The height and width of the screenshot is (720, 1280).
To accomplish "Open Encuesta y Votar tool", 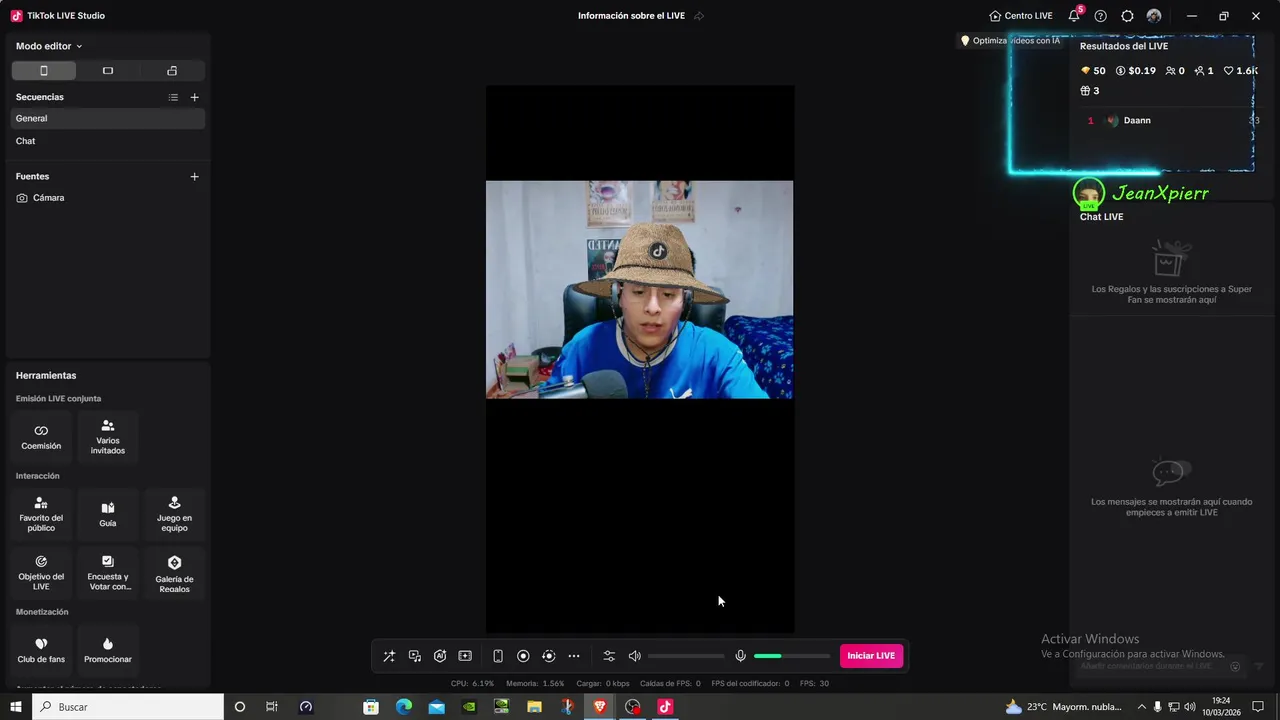I will [x=108, y=573].
